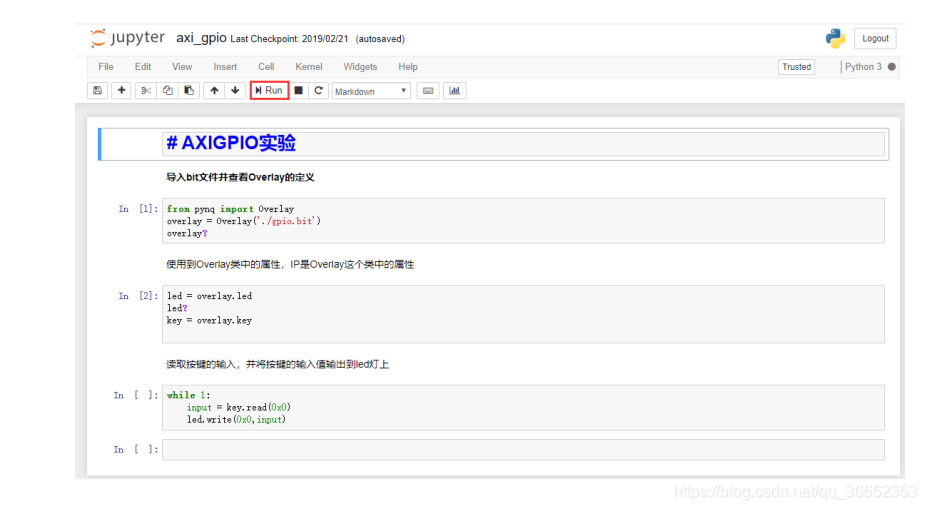Click the (autosaved) status text
This screenshot has width=927, height=510.
[380, 39]
